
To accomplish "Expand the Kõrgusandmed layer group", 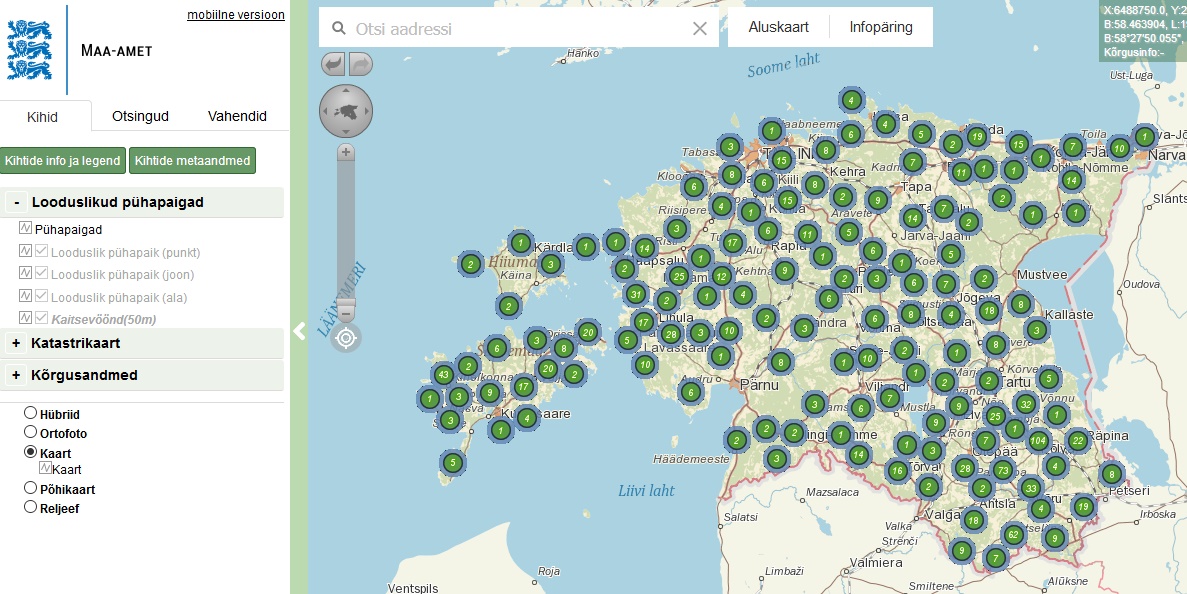I will pyautogui.click(x=16, y=375).
